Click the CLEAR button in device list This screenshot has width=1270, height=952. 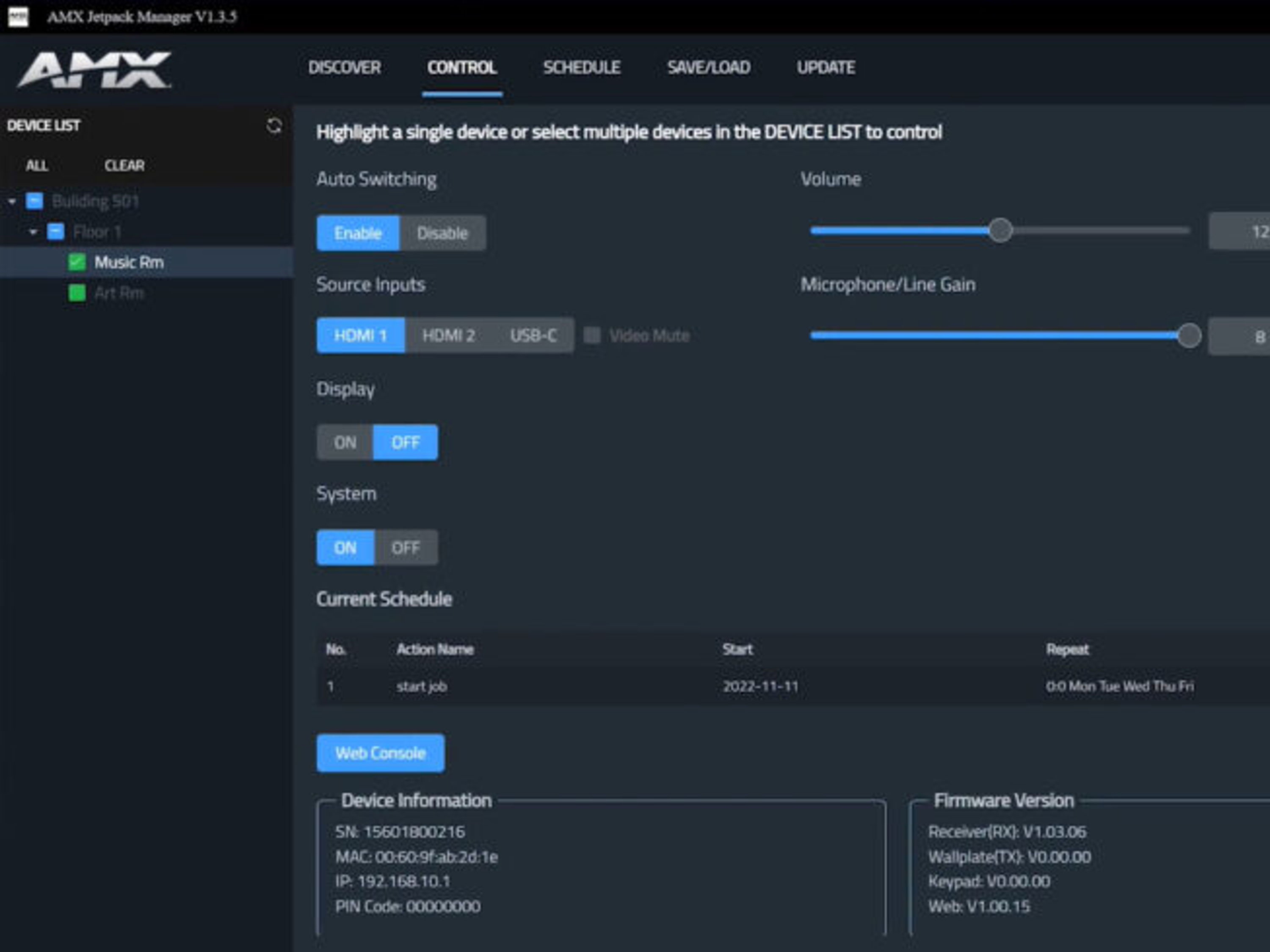124,166
